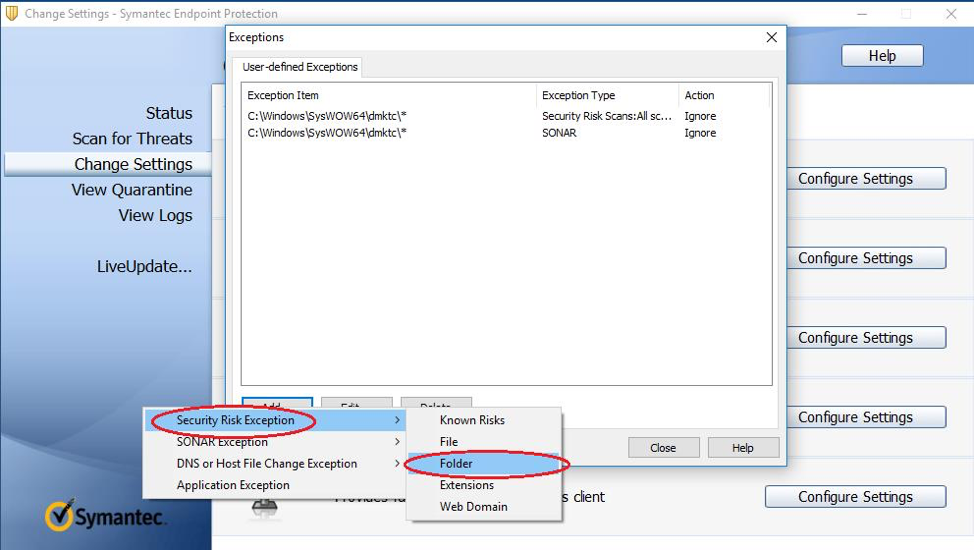
Task: Click Help button in Exceptions dialog
Action: tap(743, 448)
